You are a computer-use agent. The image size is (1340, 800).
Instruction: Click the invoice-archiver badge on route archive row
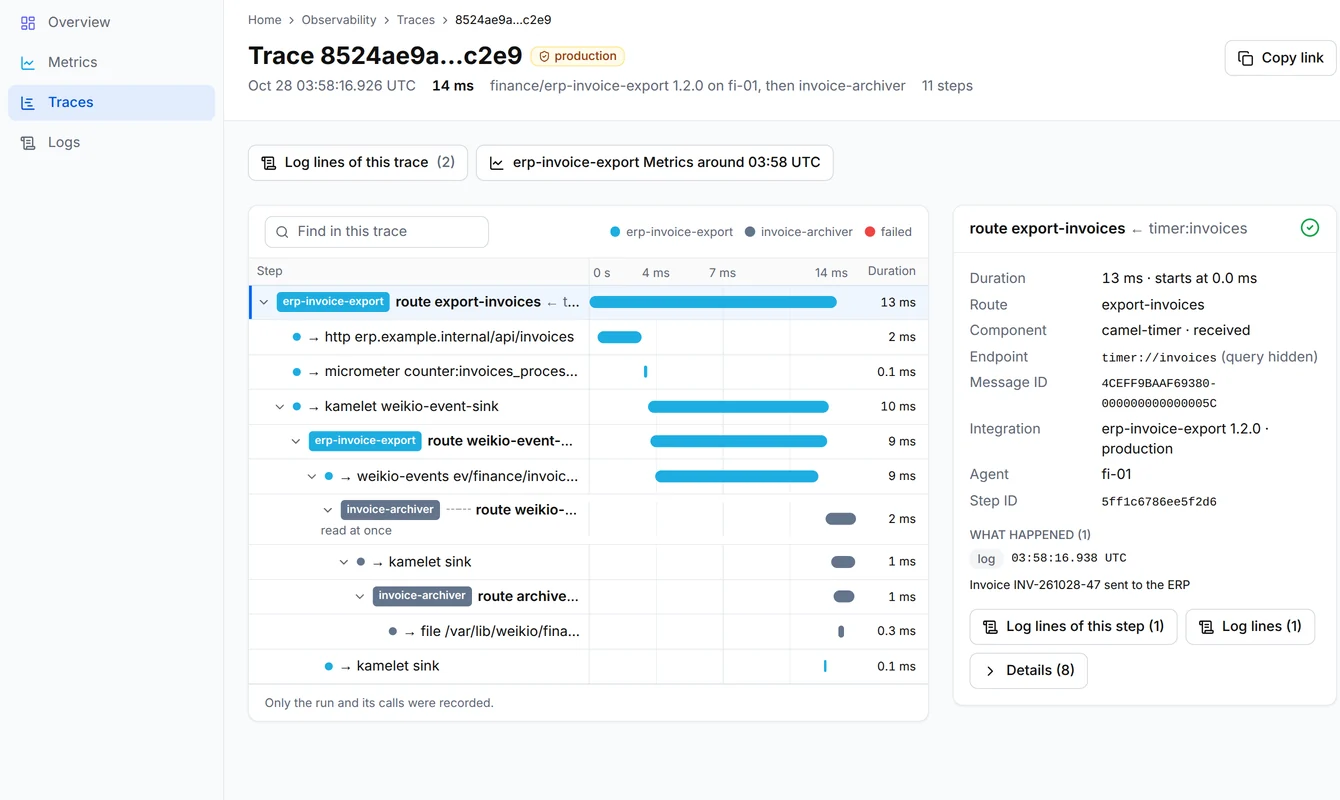click(421, 596)
